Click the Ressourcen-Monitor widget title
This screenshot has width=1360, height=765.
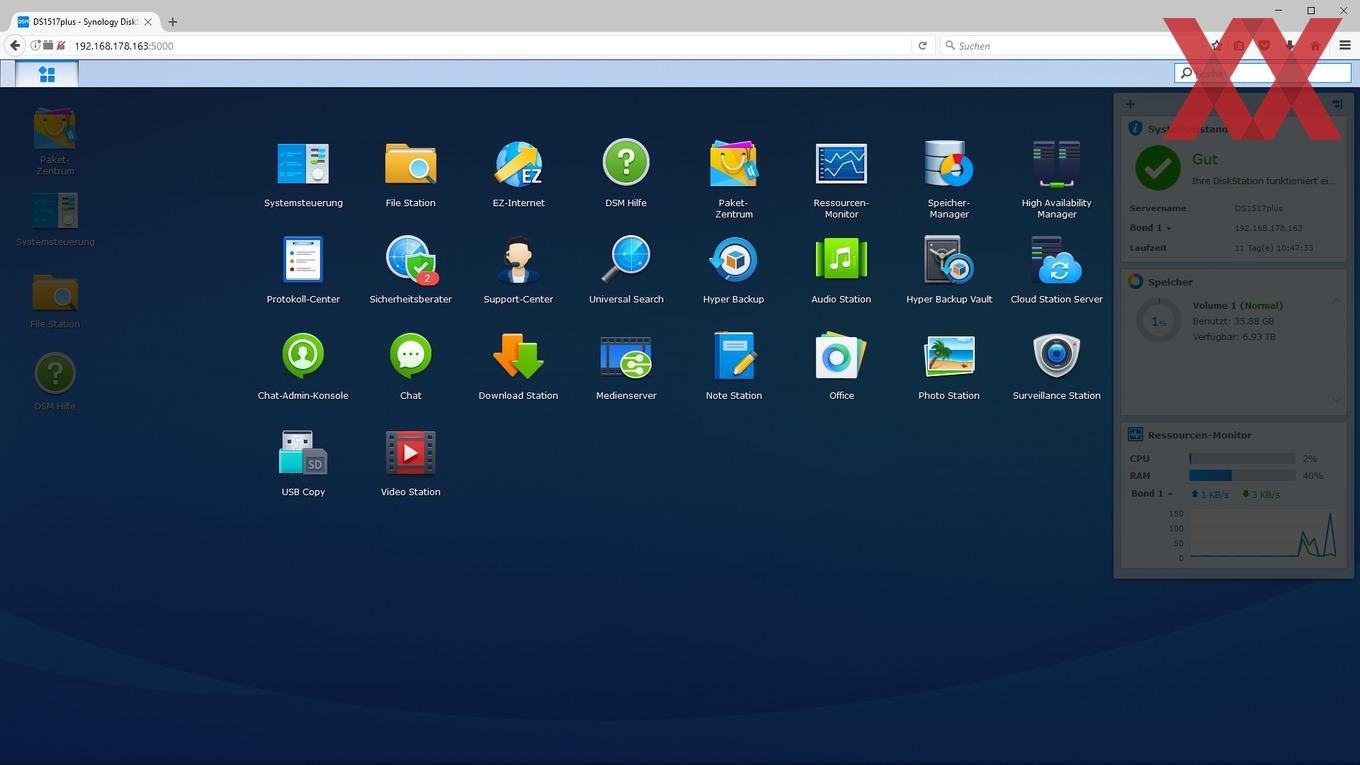pos(1199,435)
